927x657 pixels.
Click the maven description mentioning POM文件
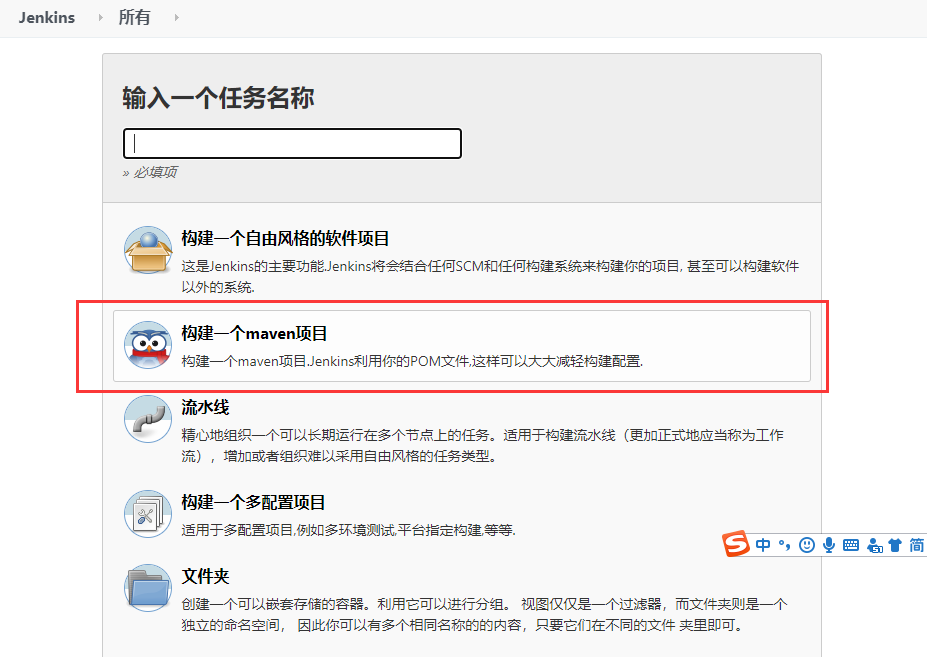click(412, 361)
